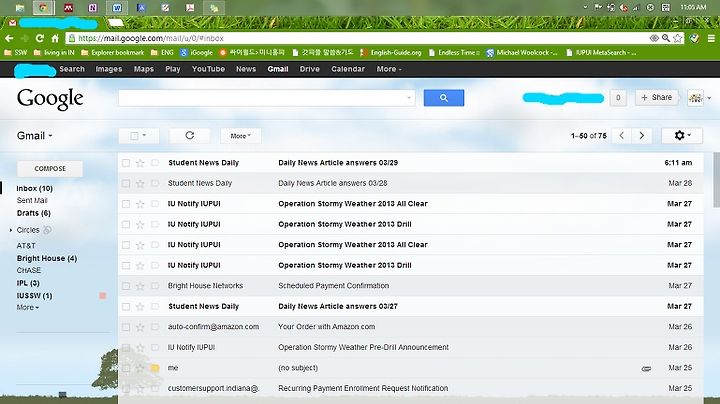Select checkbox for Student News Daily 03/28
This screenshot has height=404, width=720.
126,183
